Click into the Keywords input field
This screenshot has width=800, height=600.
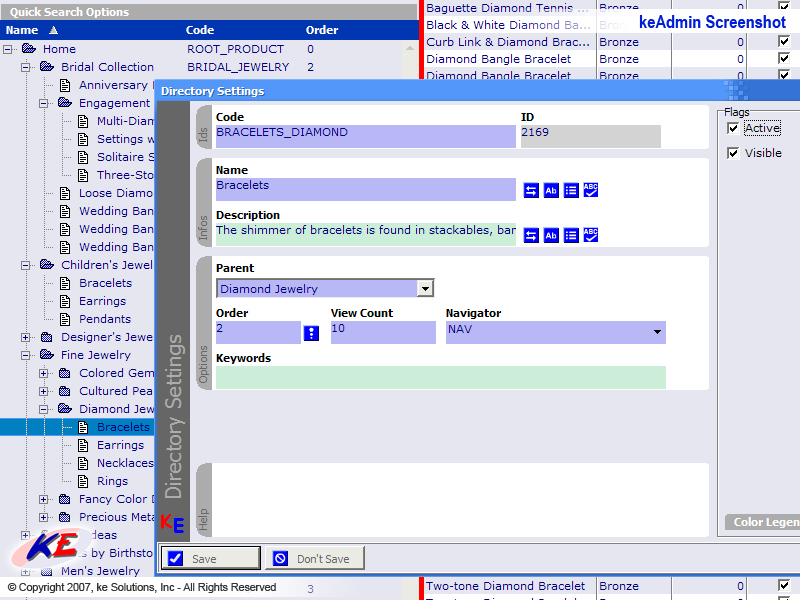440,377
